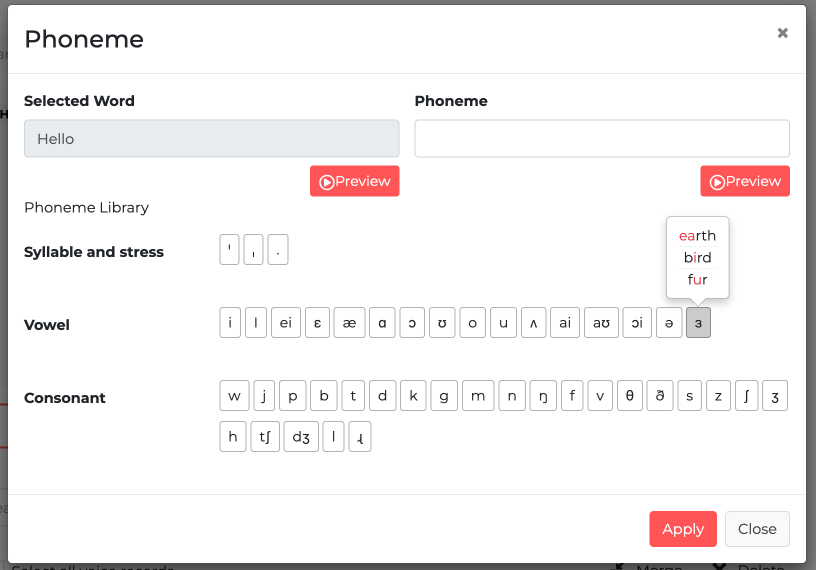Select the æ vowel phoneme
816x570 pixels.
point(349,323)
